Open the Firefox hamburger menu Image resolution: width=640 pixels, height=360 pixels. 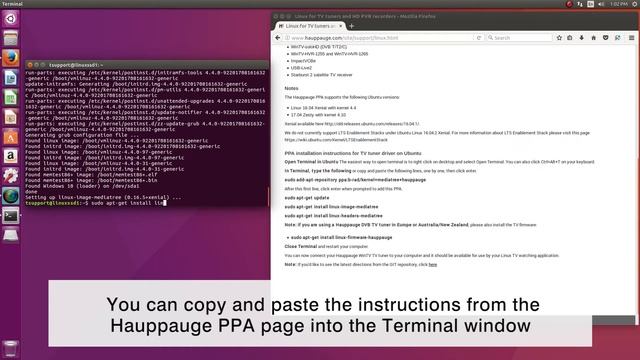coord(631,38)
